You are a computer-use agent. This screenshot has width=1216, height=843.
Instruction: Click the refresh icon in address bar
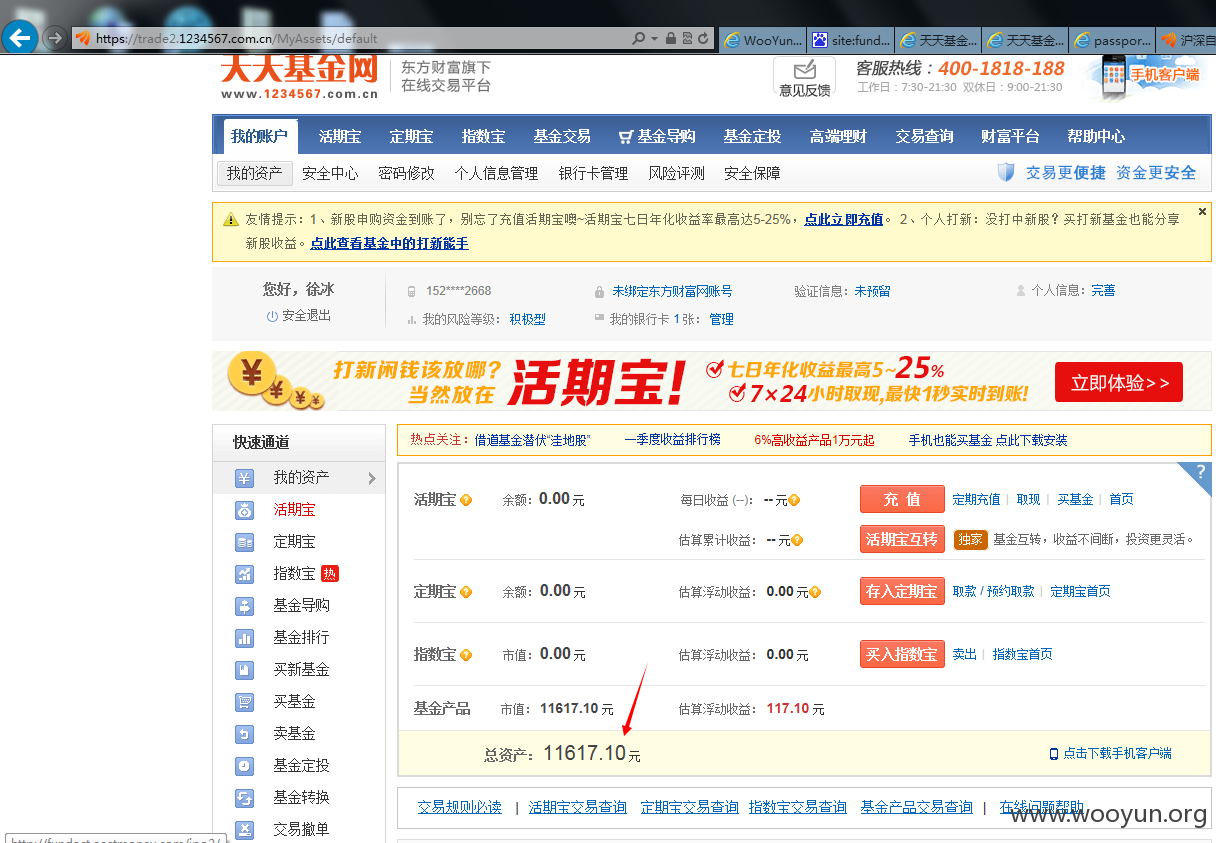coord(705,39)
